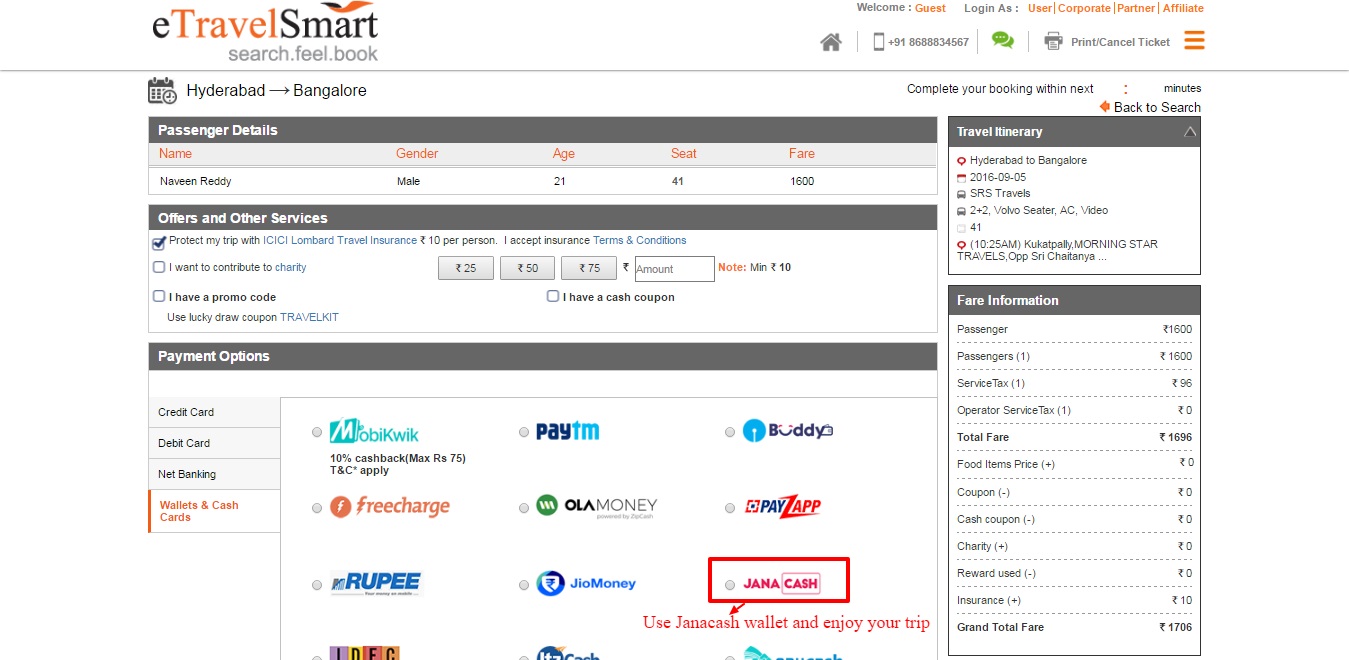Viewport: 1349px width, 660px height.
Task: Collapse the Travel Itinerary panel
Action: point(1190,132)
